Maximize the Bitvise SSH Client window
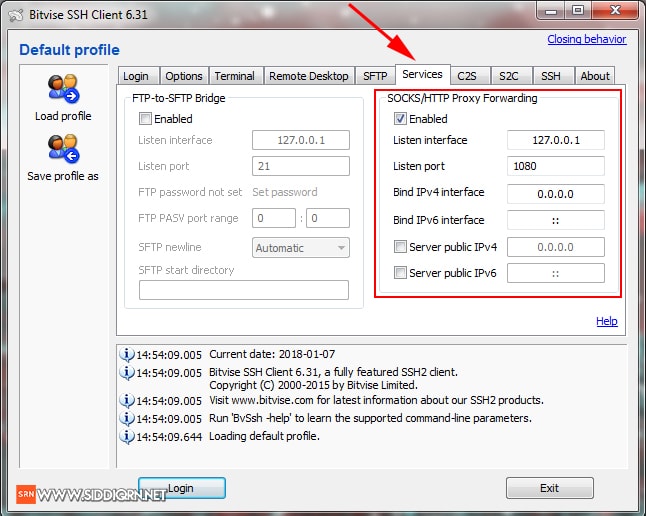This screenshot has width=646, height=516. tap(578, 11)
